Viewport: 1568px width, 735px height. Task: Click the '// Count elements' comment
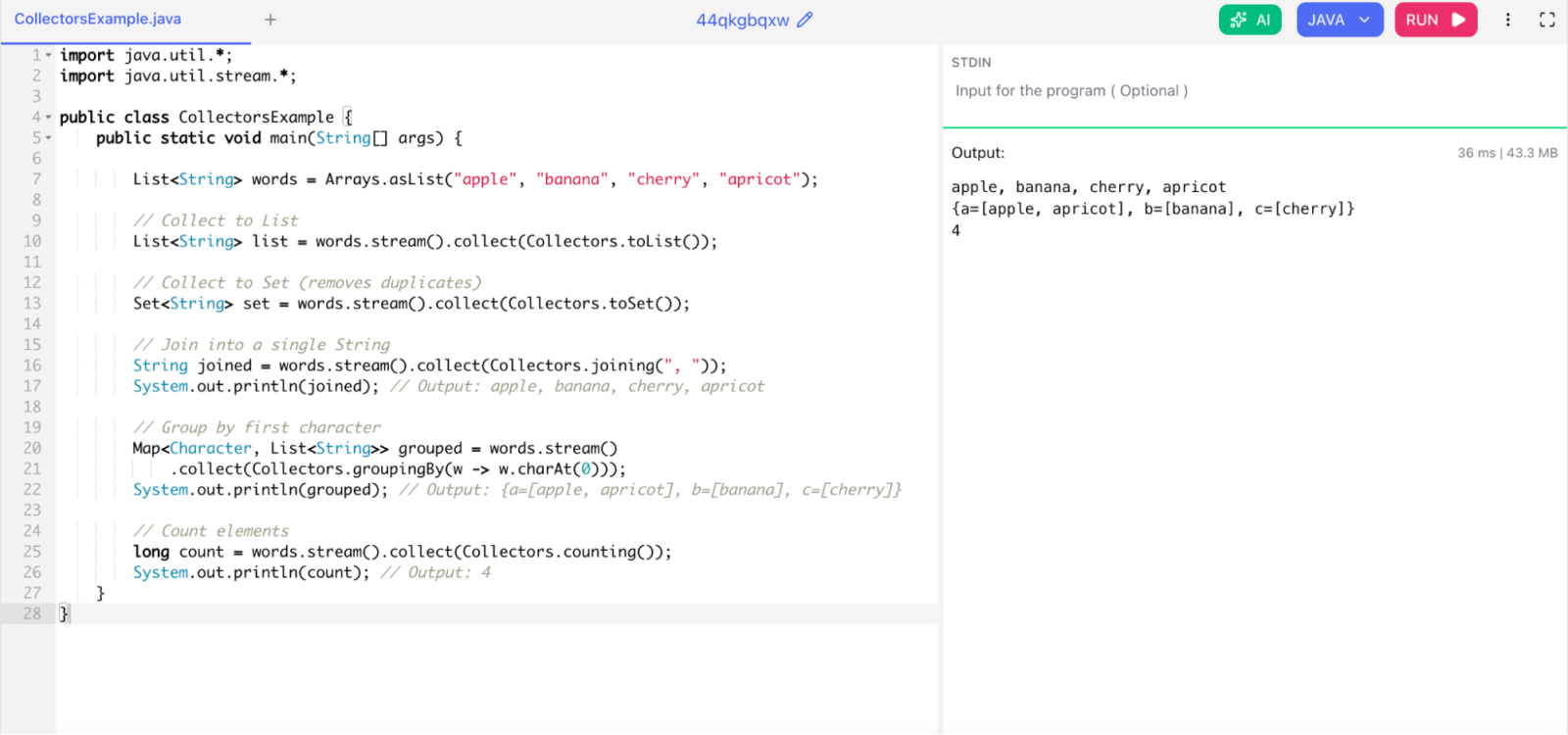pos(211,531)
